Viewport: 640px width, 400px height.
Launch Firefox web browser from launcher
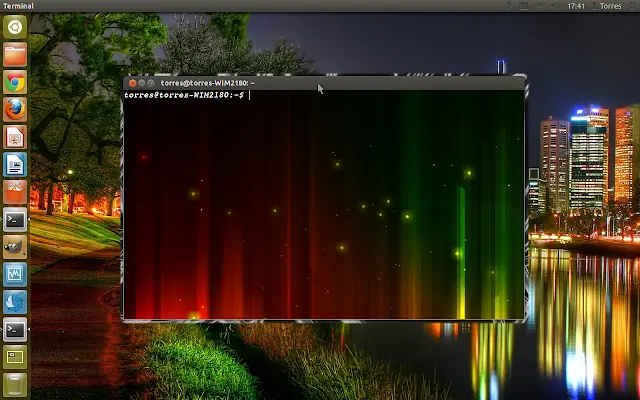15,109
